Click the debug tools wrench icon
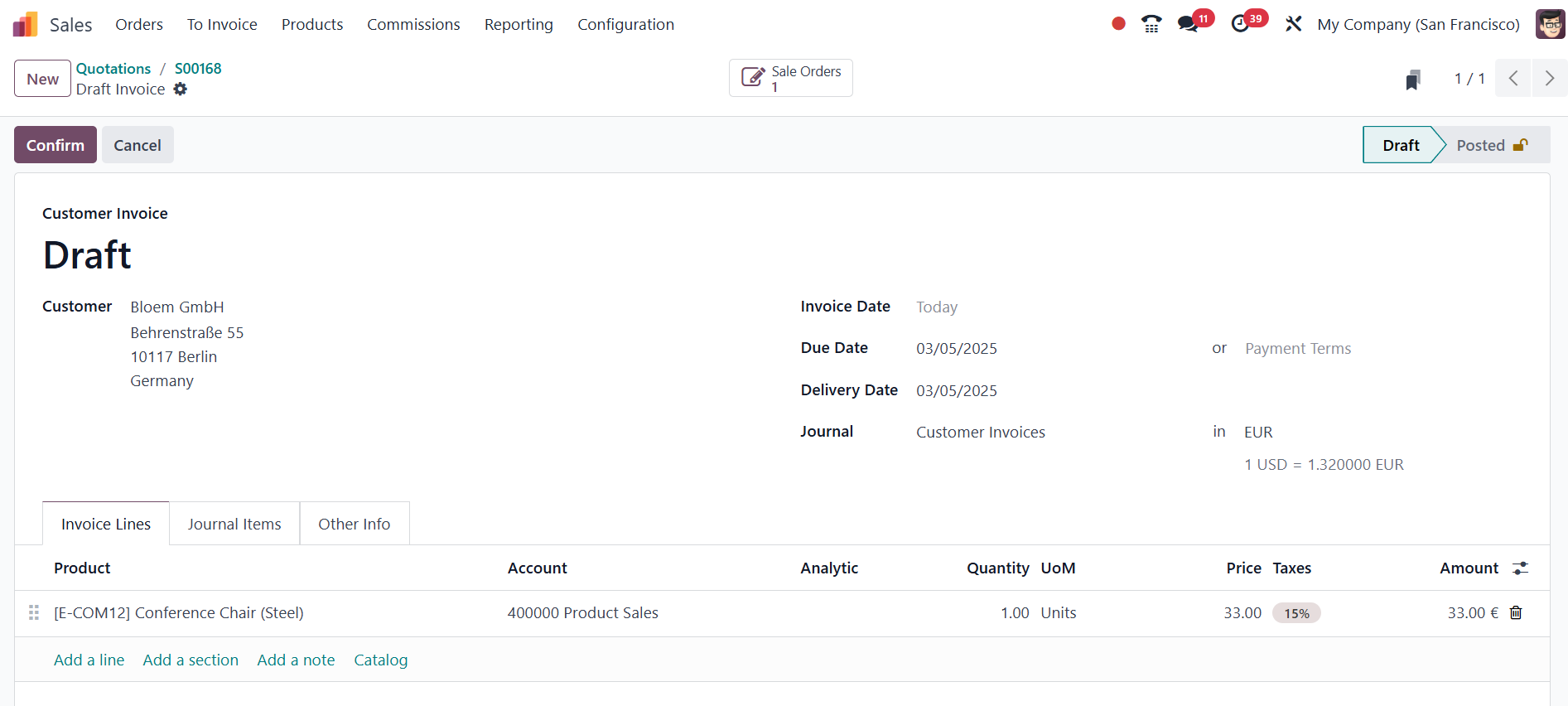Viewport: 1568px width, 706px height. (x=1293, y=24)
